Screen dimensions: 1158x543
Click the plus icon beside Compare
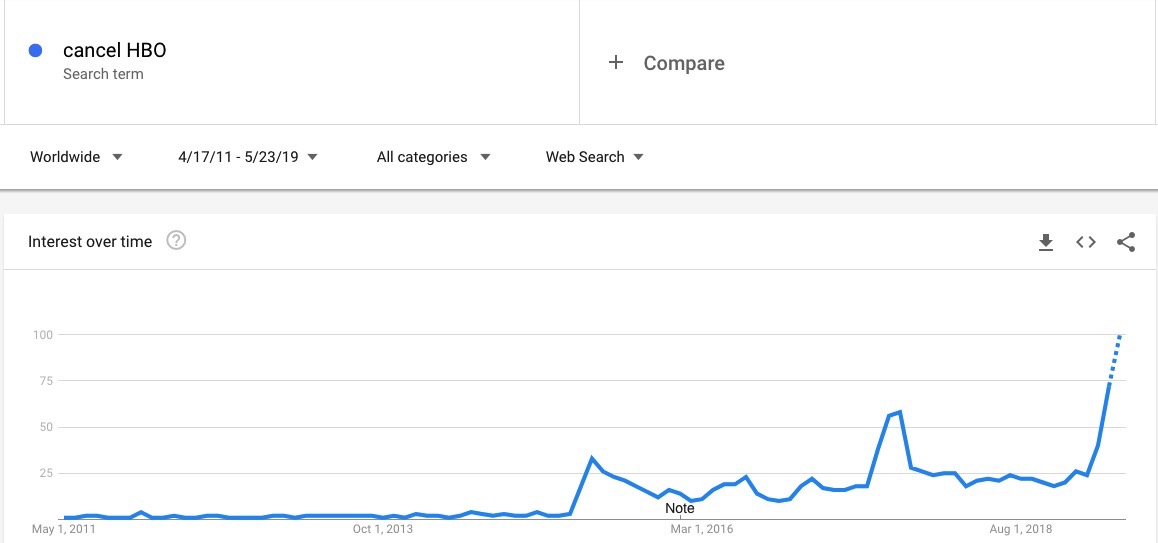(616, 63)
